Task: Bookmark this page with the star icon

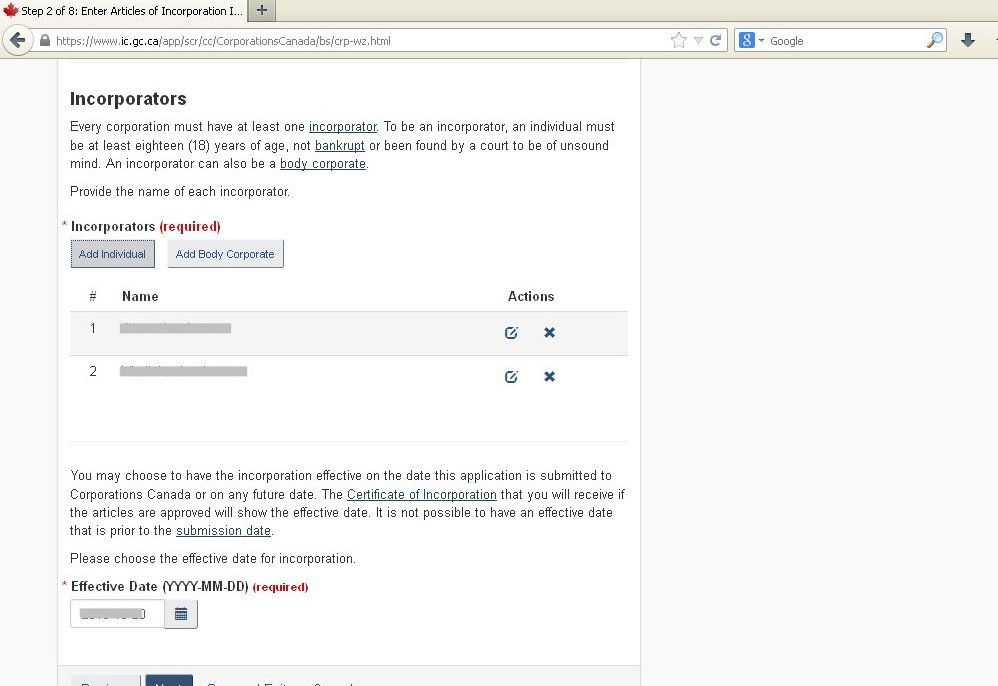Action: [679, 41]
